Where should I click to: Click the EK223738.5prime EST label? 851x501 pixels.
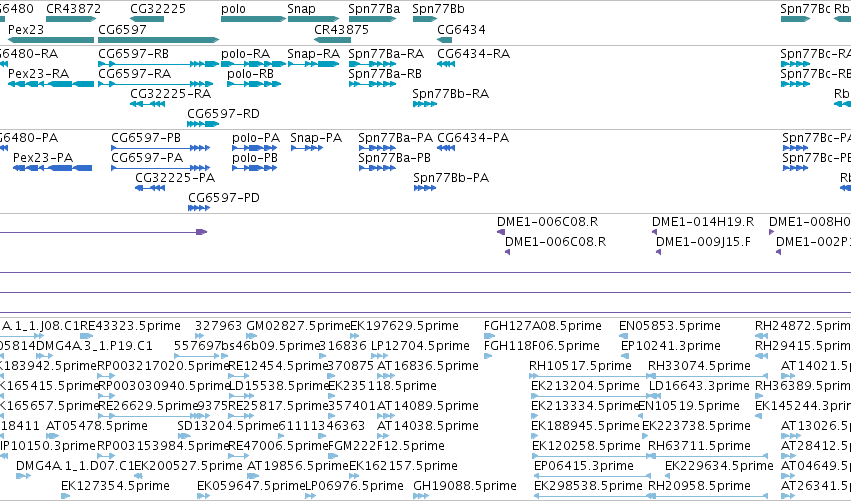tap(696, 426)
